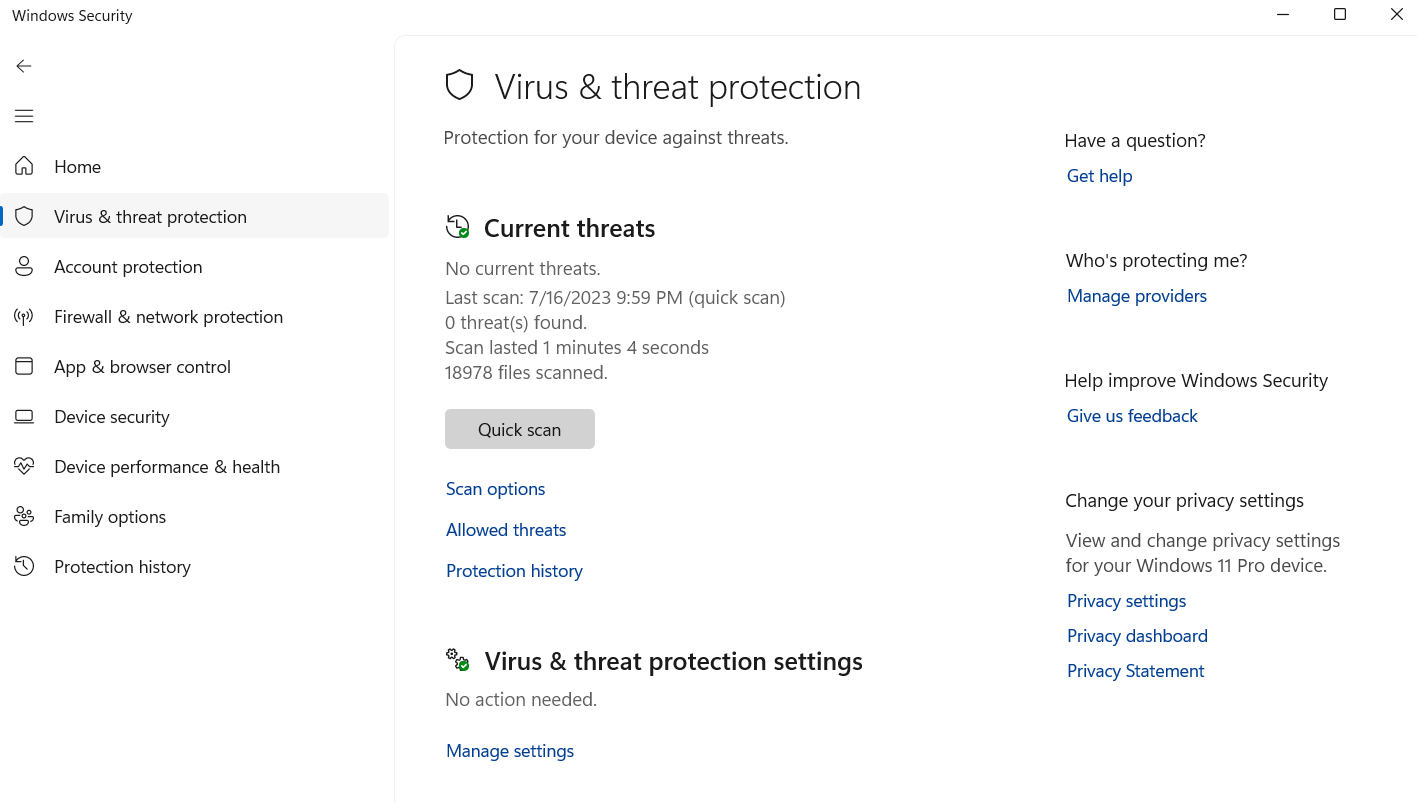Viewport: 1417px width, 802px height.
Task: Click the Family options people icon
Action: (24, 516)
